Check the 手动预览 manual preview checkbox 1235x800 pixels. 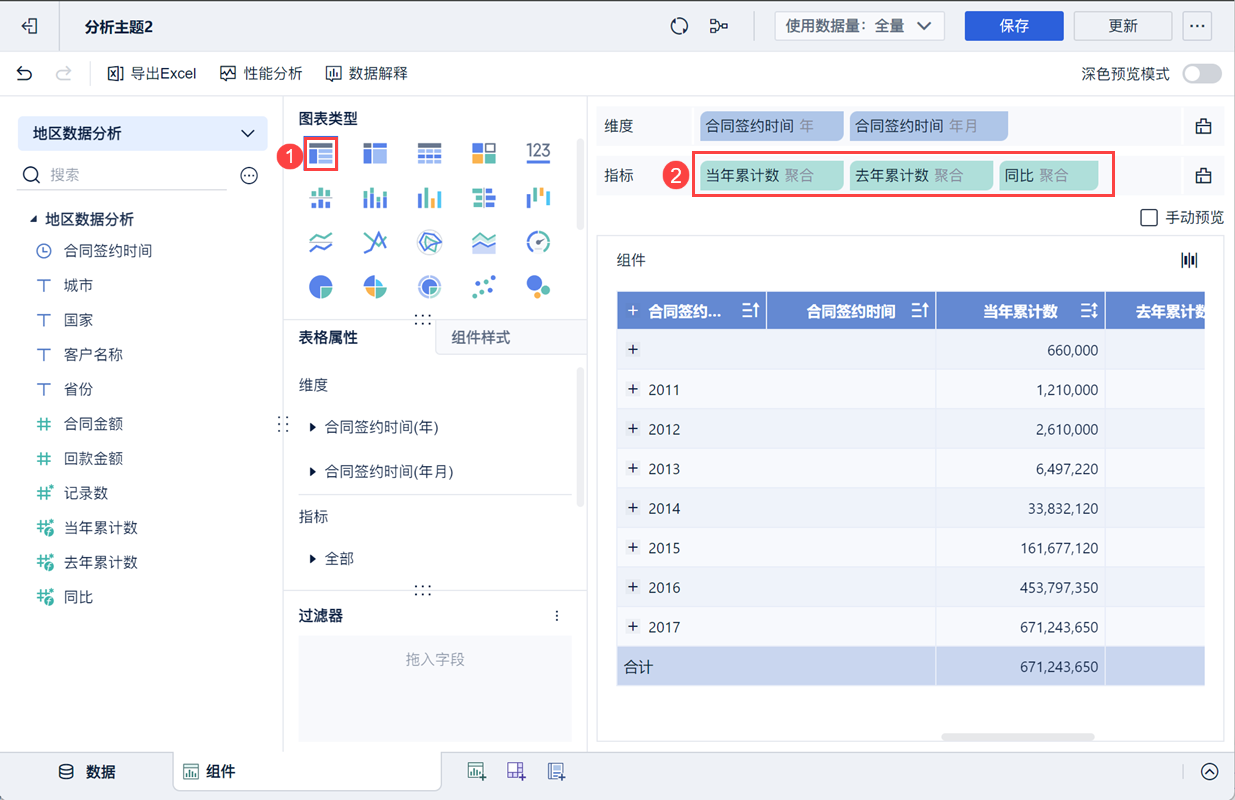tap(1149, 217)
